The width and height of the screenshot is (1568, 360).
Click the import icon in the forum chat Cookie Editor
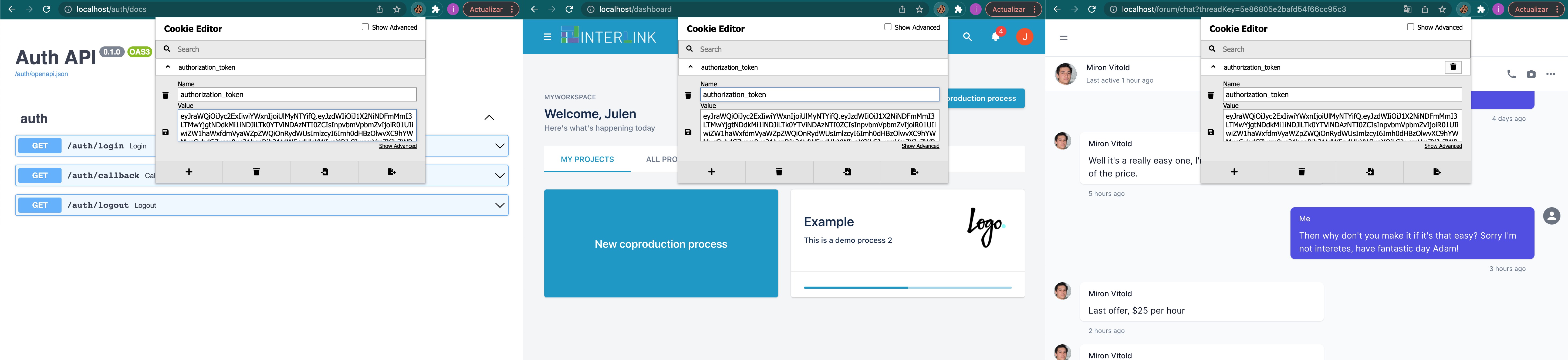click(x=1370, y=172)
